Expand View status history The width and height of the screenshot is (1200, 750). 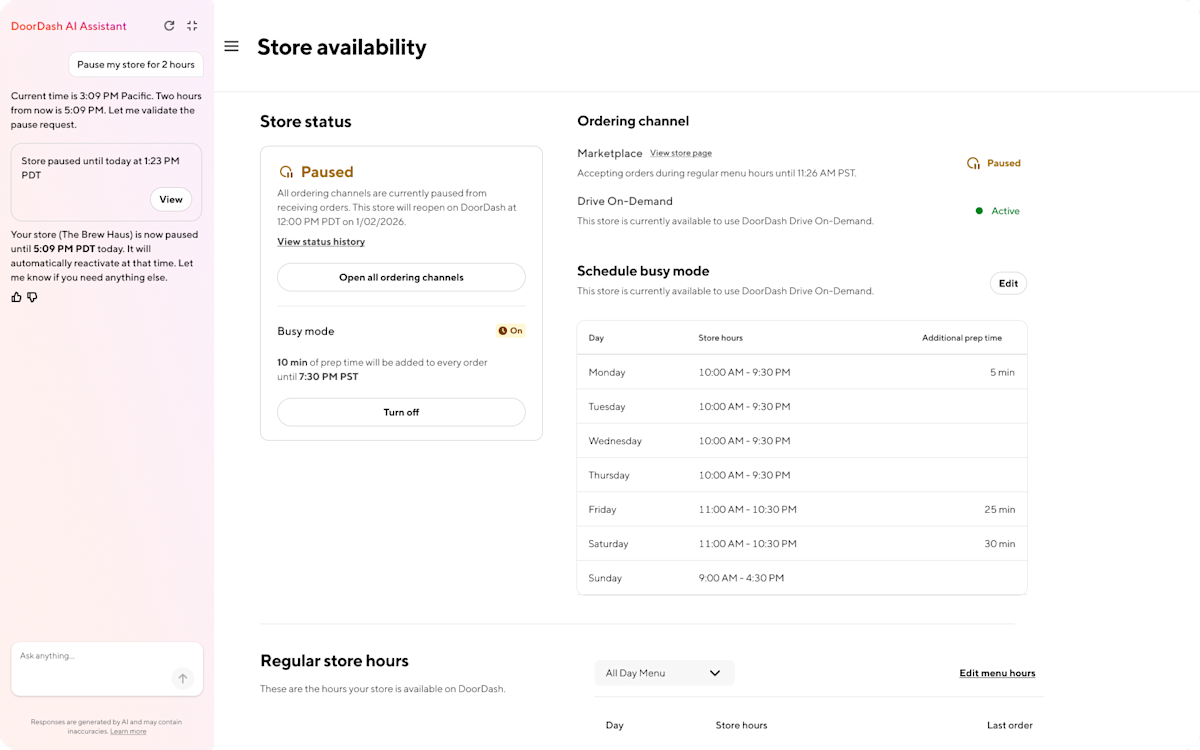pyautogui.click(x=321, y=241)
